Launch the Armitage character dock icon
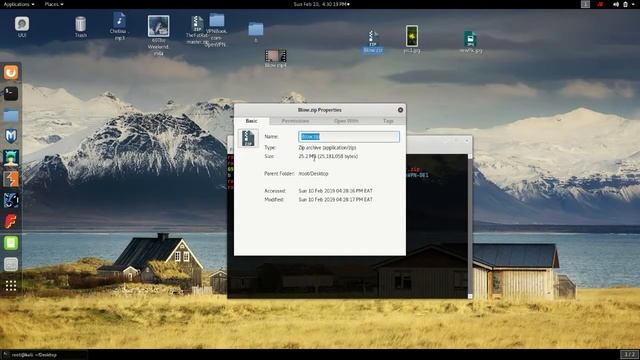 tap(11, 158)
